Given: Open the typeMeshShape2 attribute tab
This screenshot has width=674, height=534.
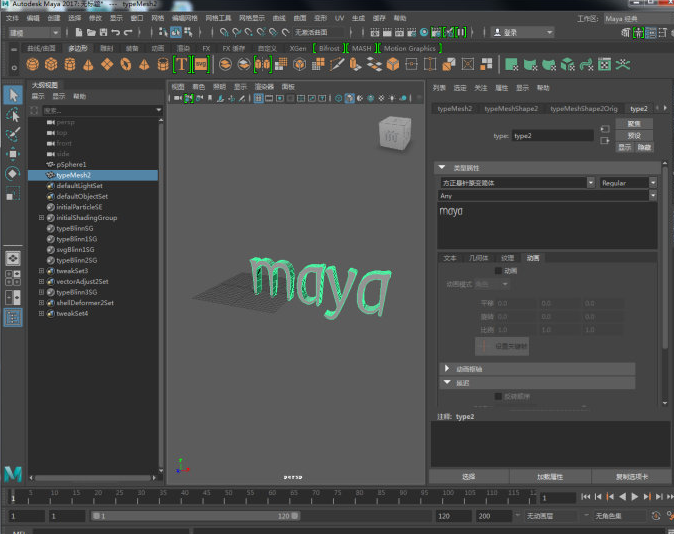Looking at the screenshot, I should (x=511, y=108).
